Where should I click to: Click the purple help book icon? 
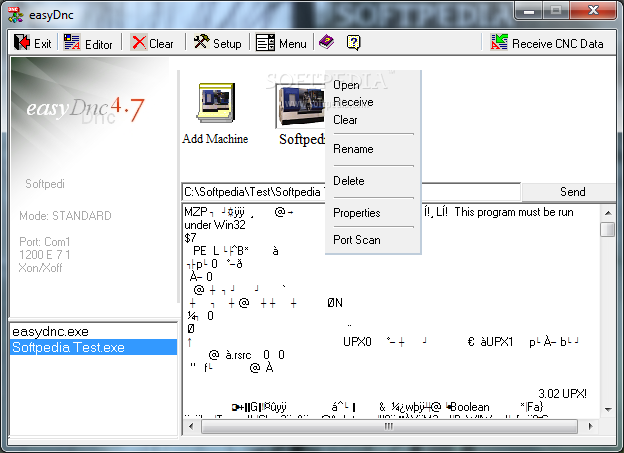click(326, 42)
